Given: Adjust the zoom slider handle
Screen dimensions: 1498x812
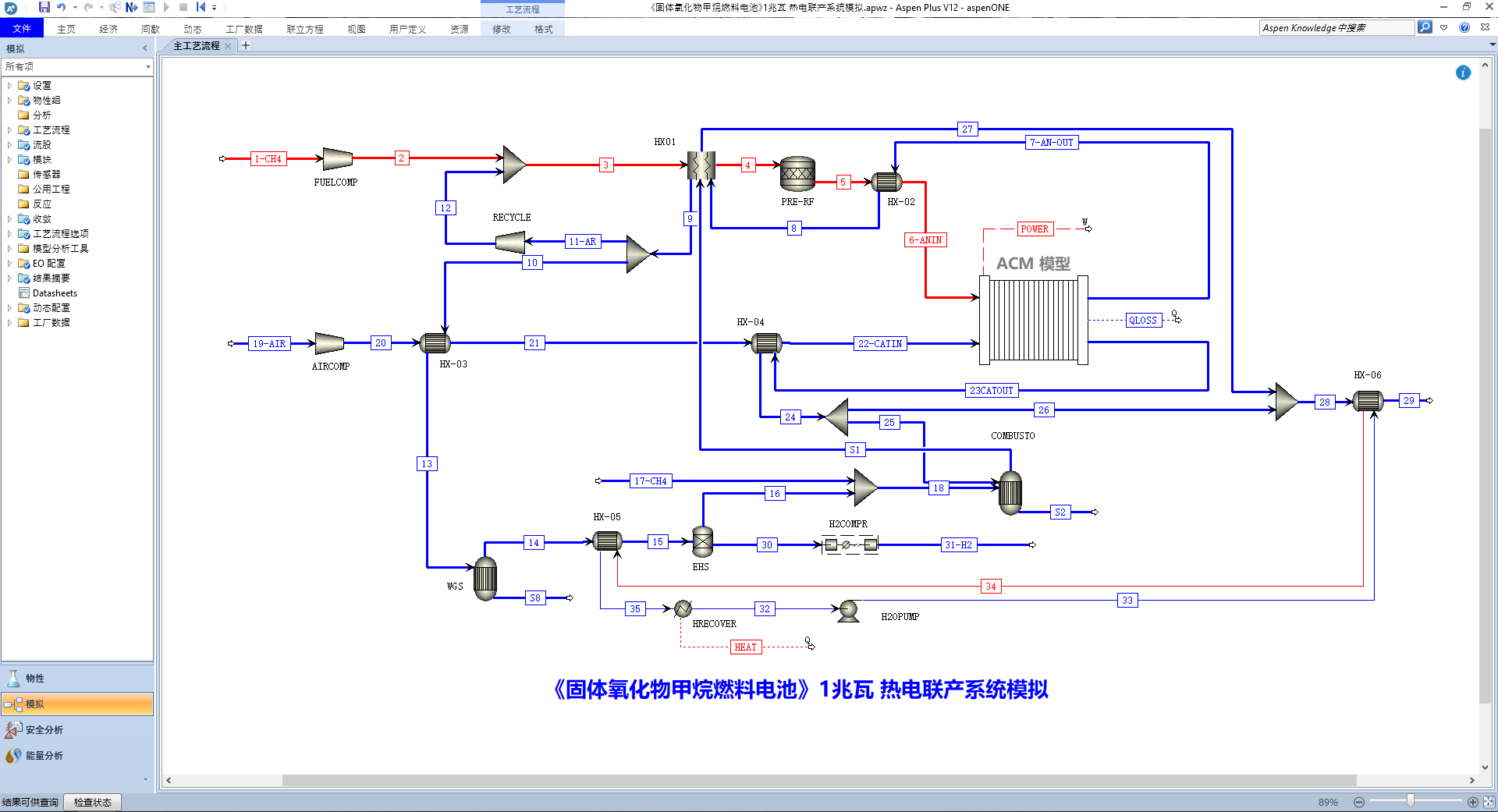Looking at the screenshot, I should 1411,801.
